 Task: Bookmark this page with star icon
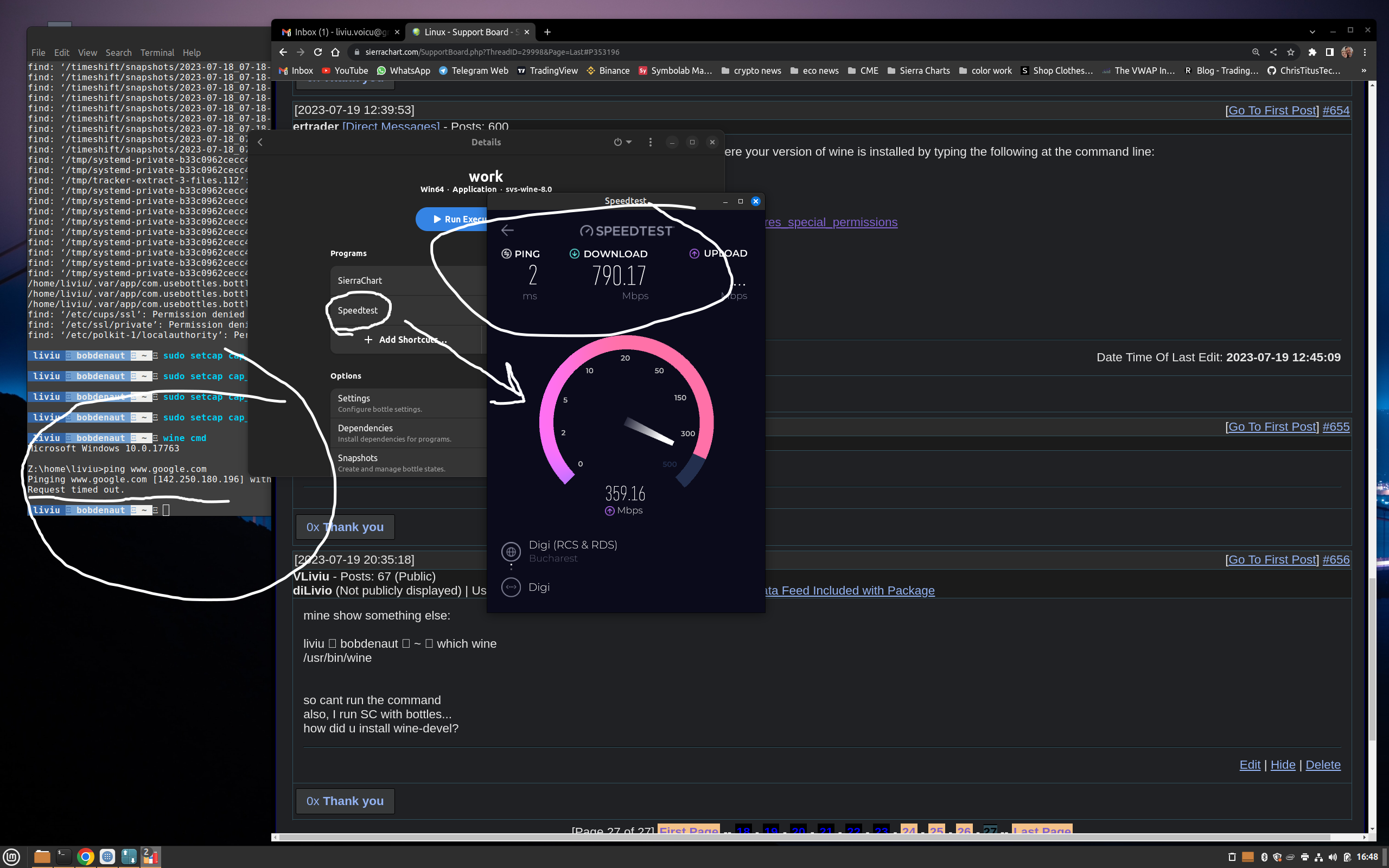[x=1290, y=52]
